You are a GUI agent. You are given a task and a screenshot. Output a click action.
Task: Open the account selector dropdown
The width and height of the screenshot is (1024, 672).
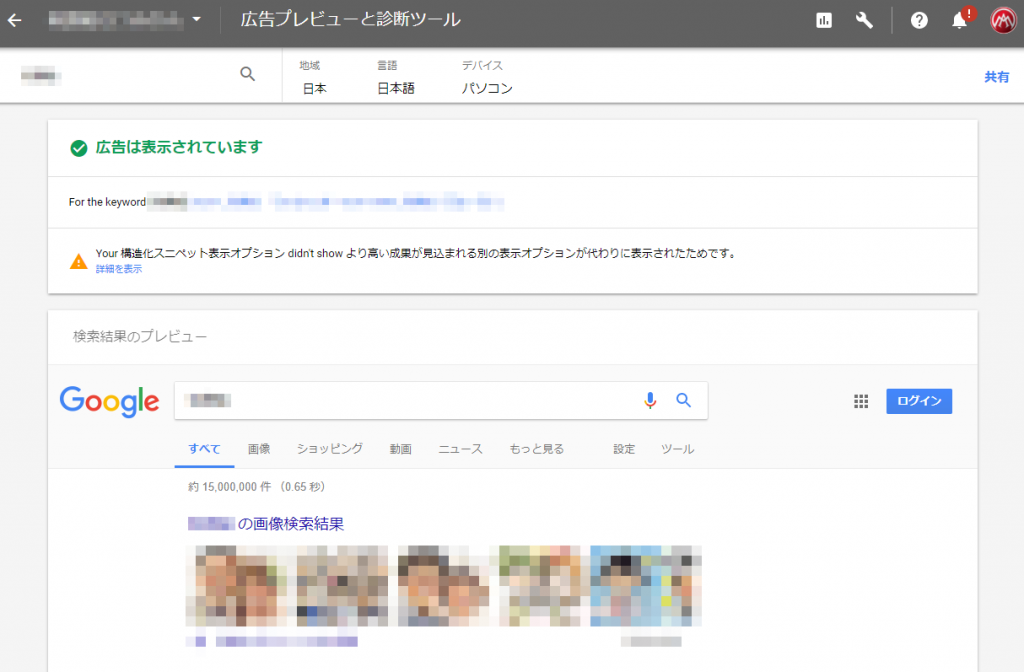196,18
